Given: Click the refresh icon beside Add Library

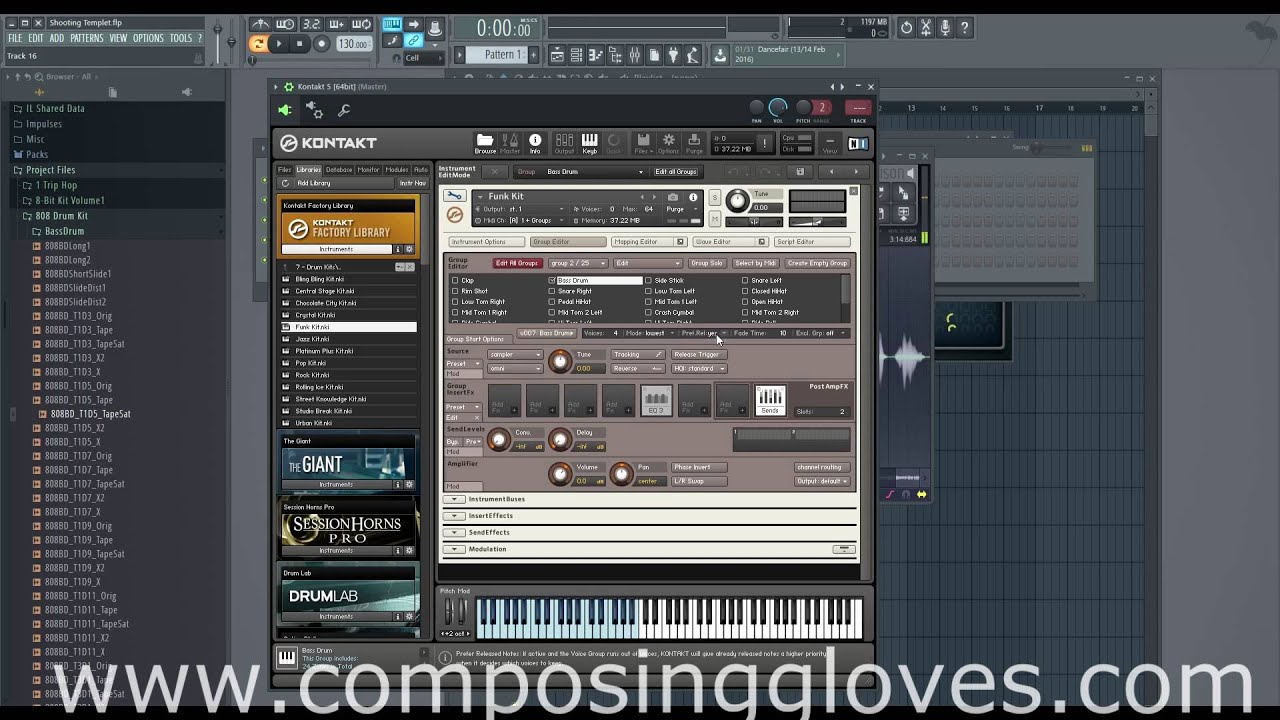Looking at the screenshot, I should pyautogui.click(x=285, y=183).
